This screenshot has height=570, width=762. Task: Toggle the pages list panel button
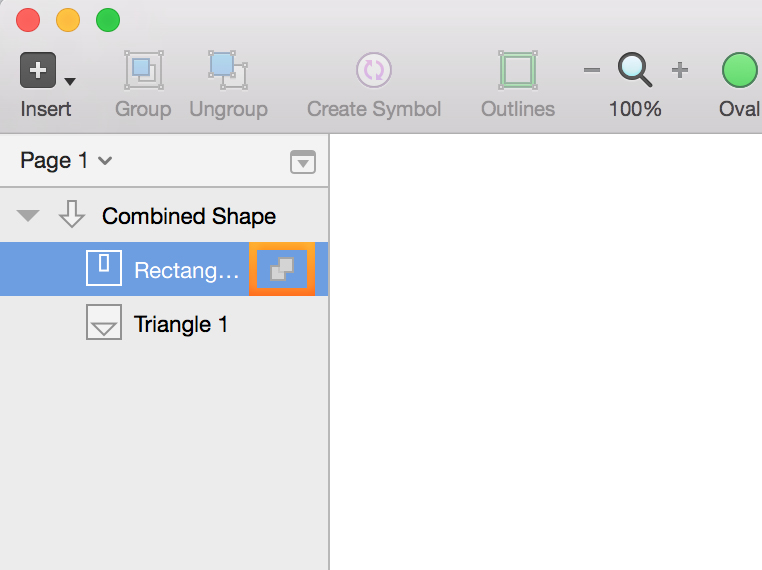303,162
